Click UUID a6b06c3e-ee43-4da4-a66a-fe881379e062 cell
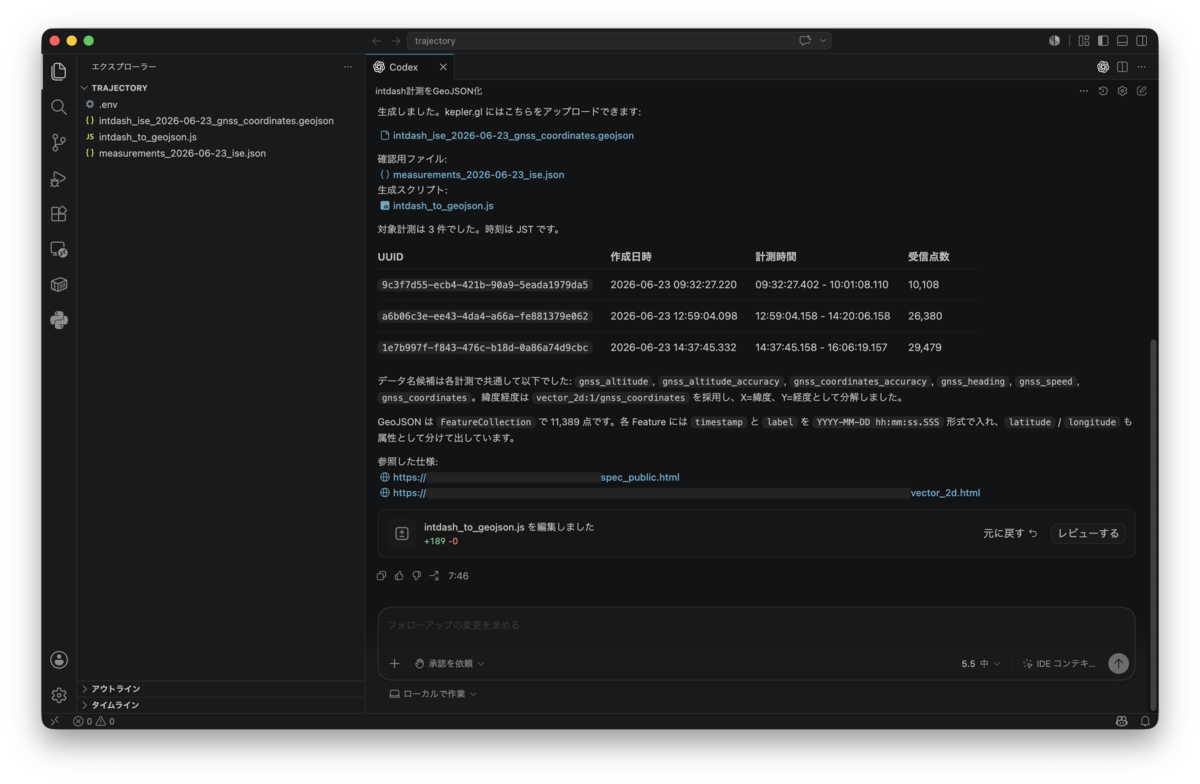 pos(485,316)
